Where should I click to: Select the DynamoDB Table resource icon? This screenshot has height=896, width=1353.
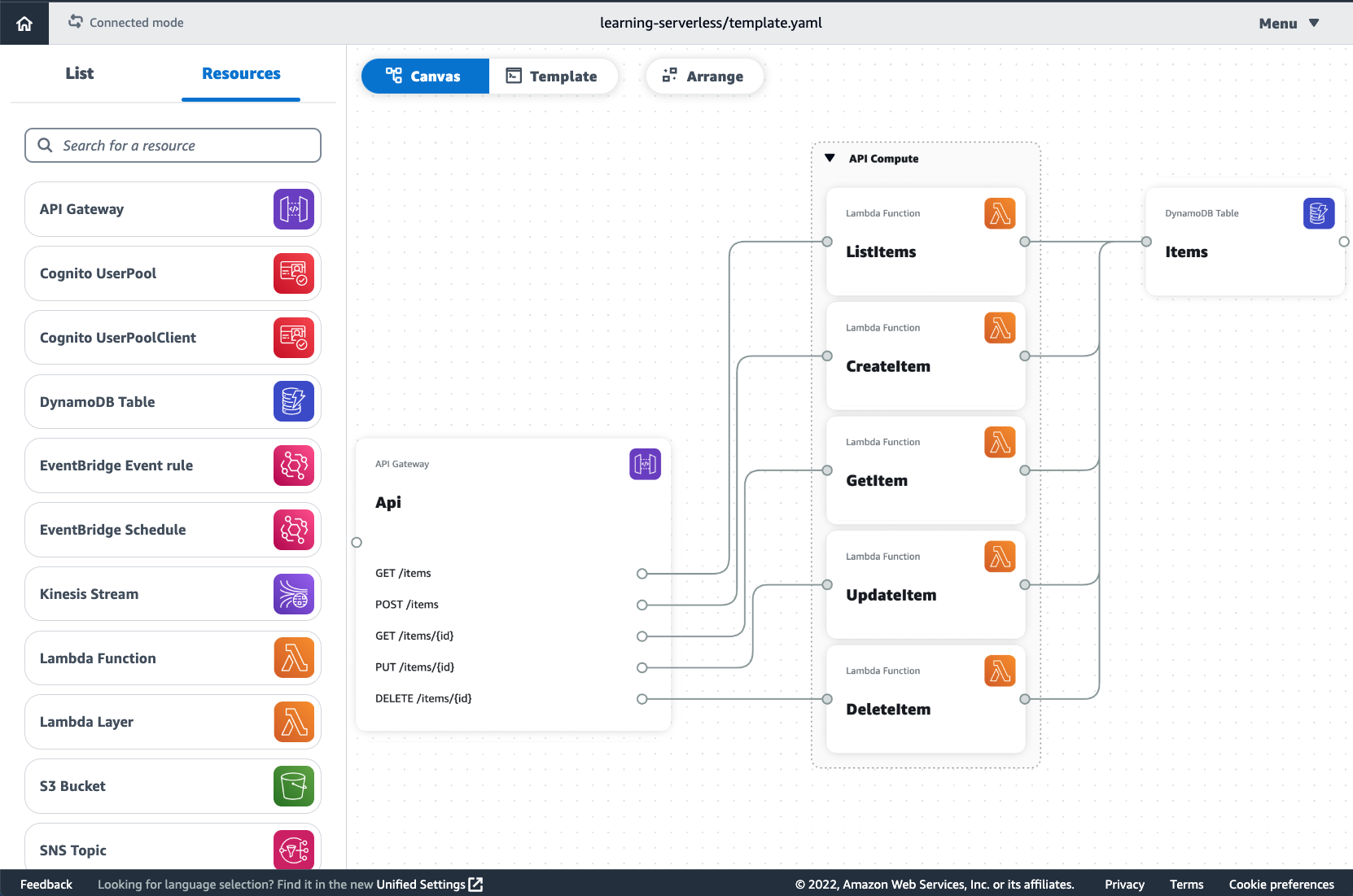pyautogui.click(x=293, y=401)
